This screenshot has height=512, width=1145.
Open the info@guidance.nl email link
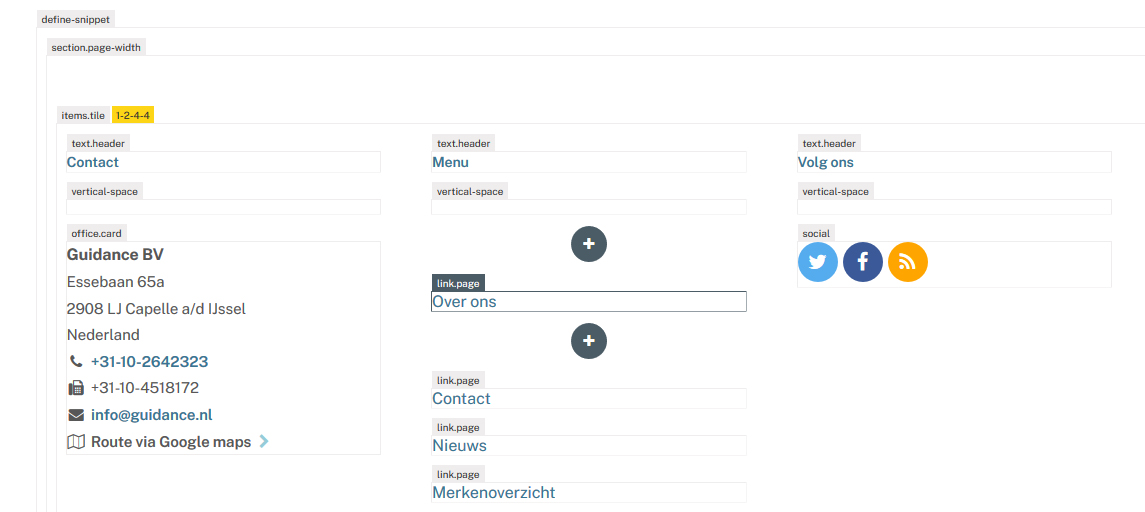point(151,415)
